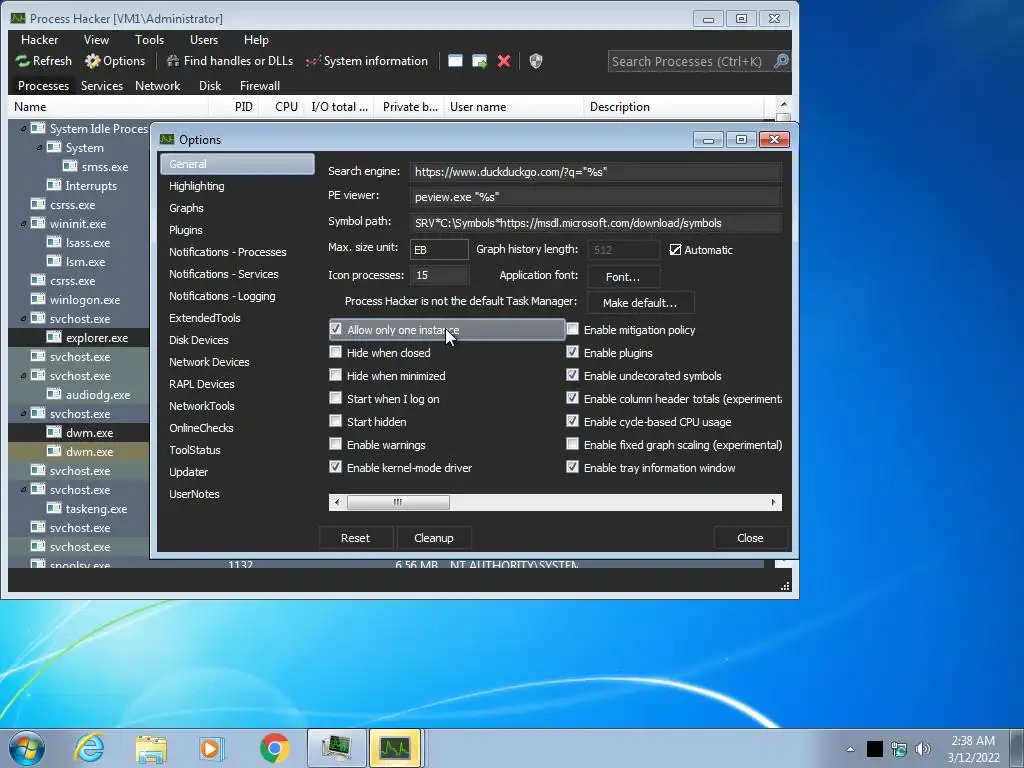Collapse svchost.exe above dwm.exe
The image size is (1024, 768).
[24, 413]
